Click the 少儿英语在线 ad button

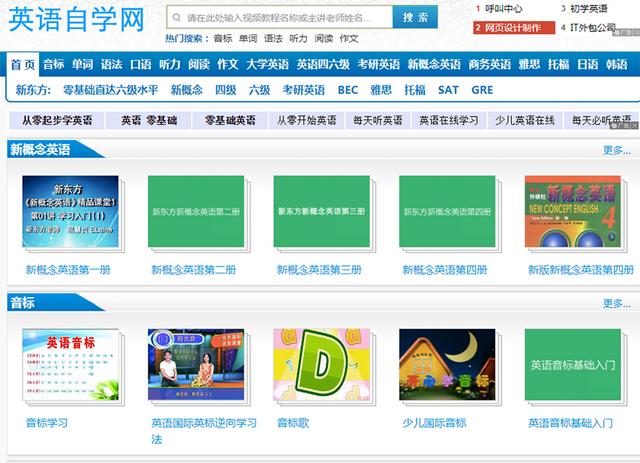pos(524,120)
